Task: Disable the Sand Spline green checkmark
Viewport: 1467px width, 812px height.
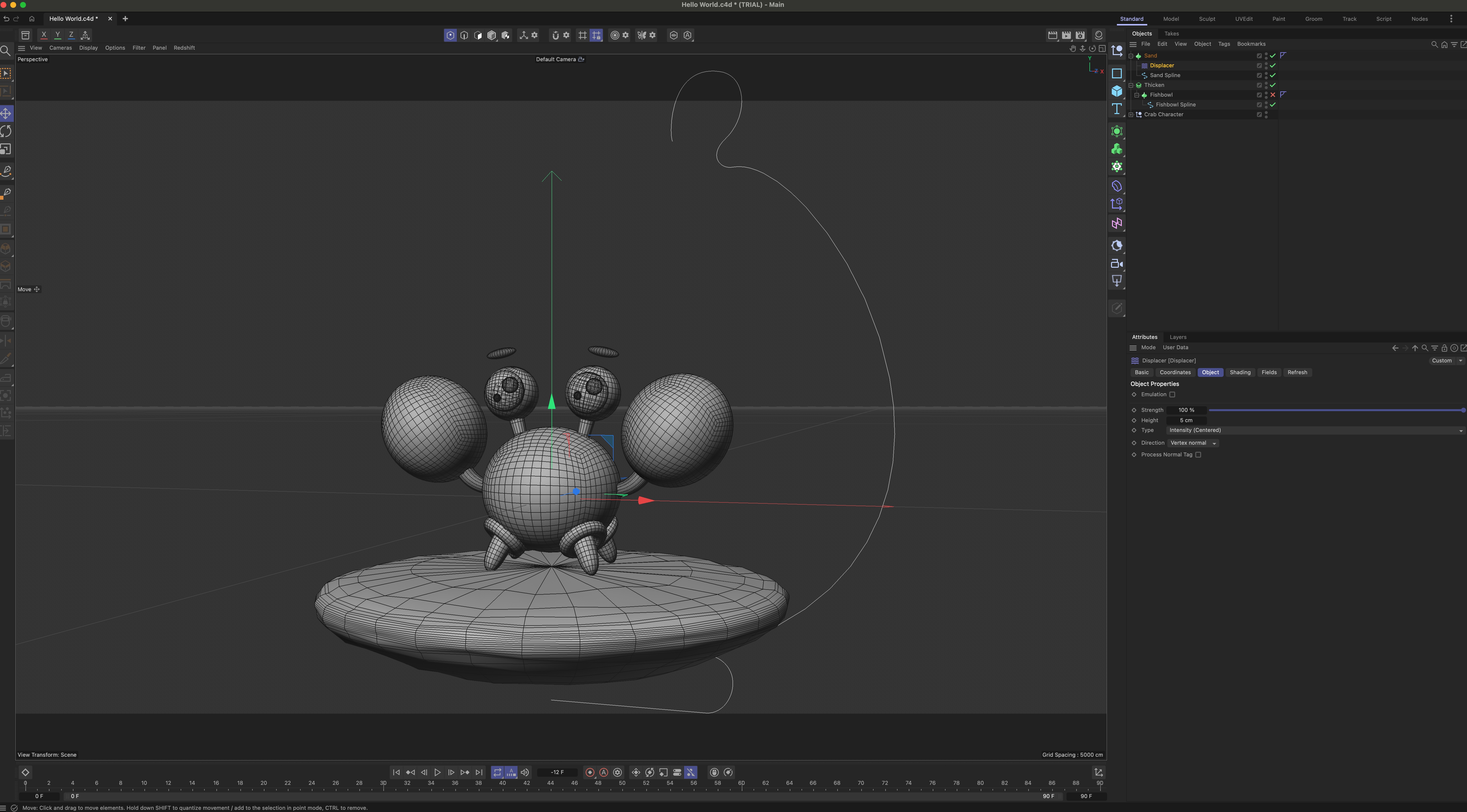Action: click(x=1273, y=75)
